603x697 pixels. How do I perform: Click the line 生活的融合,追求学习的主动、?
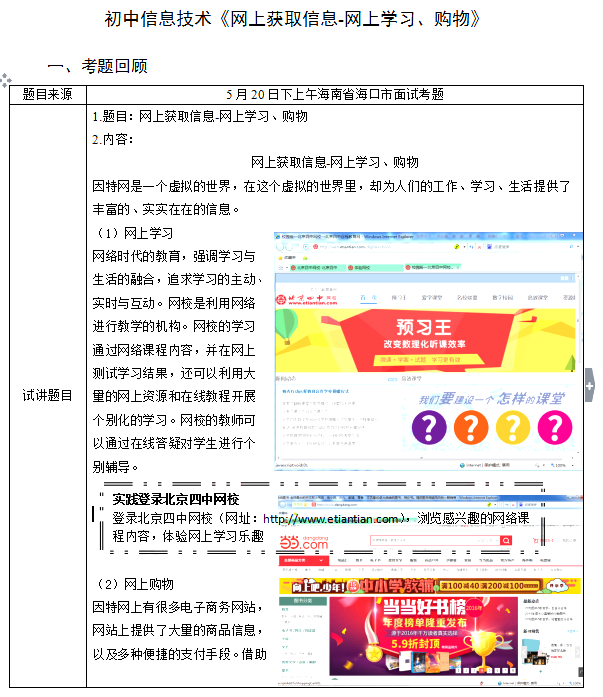(177, 280)
